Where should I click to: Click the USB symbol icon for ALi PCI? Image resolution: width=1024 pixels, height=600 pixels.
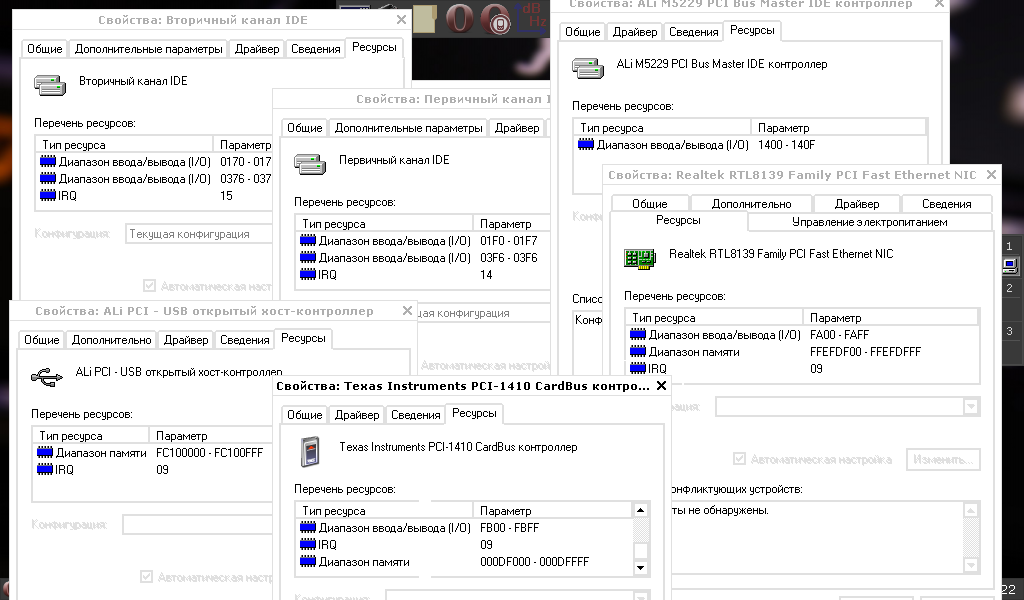click(x=46, y=377)
